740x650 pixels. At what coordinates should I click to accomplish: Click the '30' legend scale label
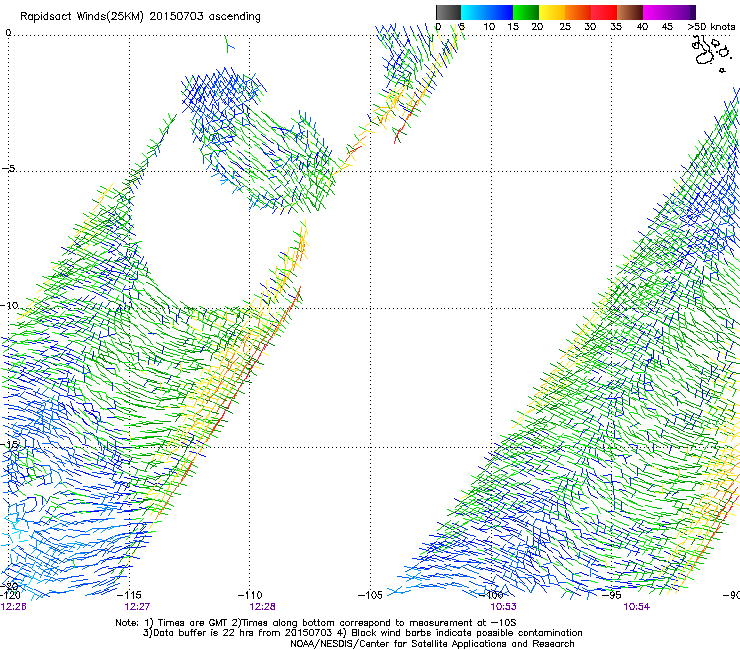tap(590, 26)
